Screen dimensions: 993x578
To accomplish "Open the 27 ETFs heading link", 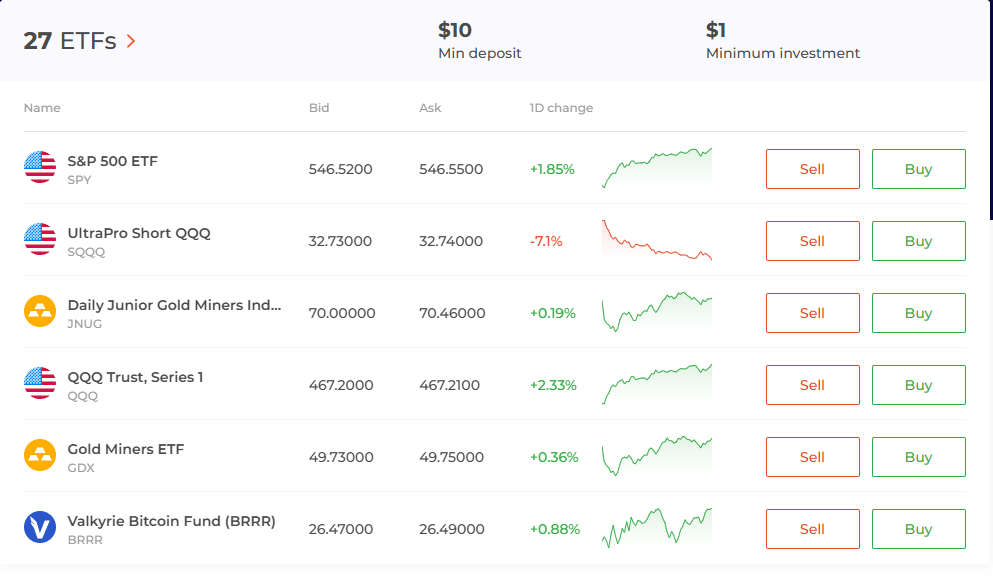I will 70,42.
